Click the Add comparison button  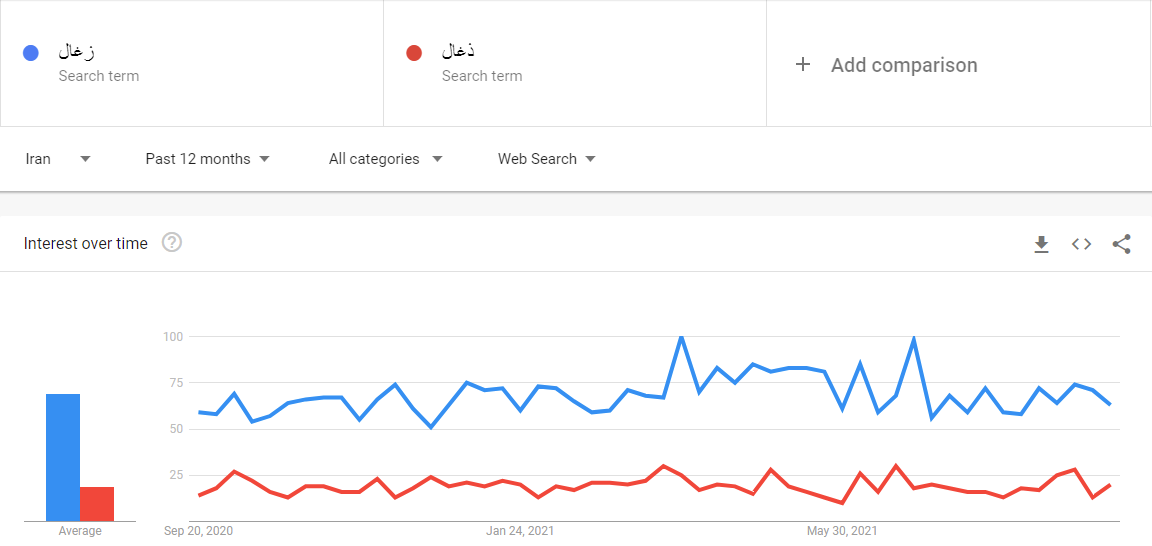[903, 65]
